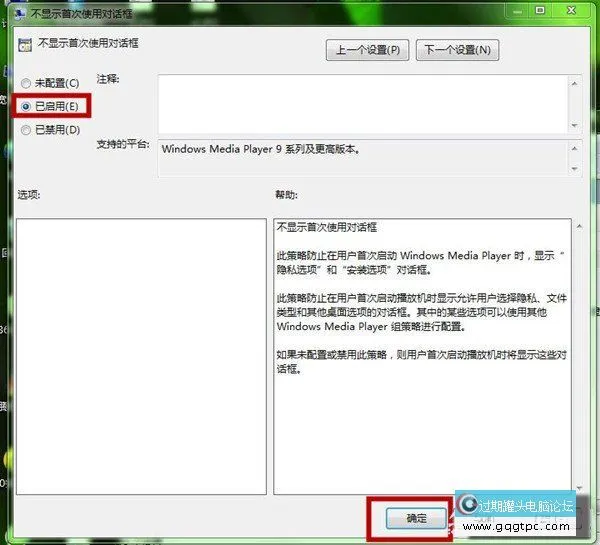The image size is (600, 545).
Task: Click the 支持的平台 box scroll up arrow
Action: click(x=574, y=147)
